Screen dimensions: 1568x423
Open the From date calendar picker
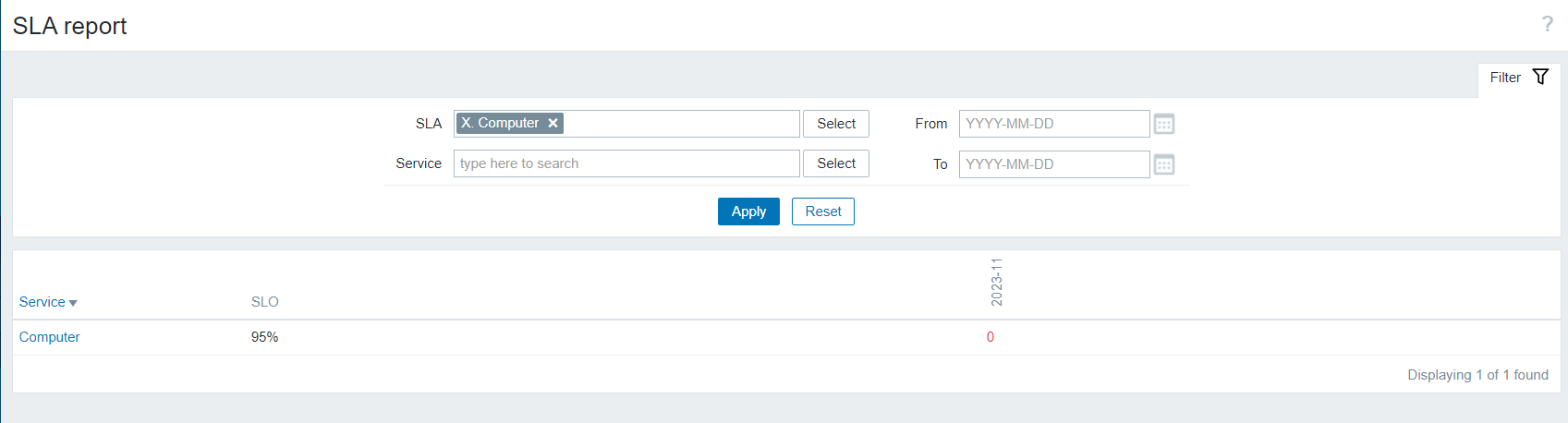1163,124
